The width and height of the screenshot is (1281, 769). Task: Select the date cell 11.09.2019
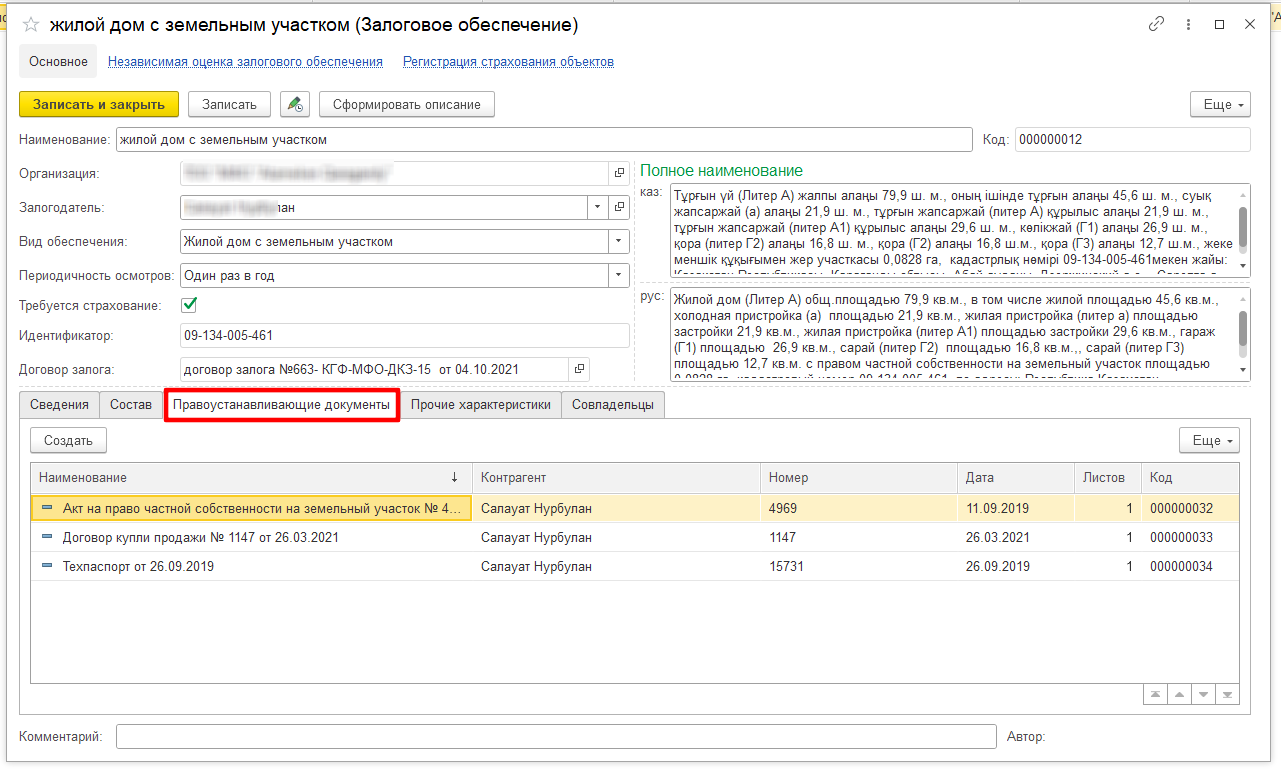coord(1015,508)
